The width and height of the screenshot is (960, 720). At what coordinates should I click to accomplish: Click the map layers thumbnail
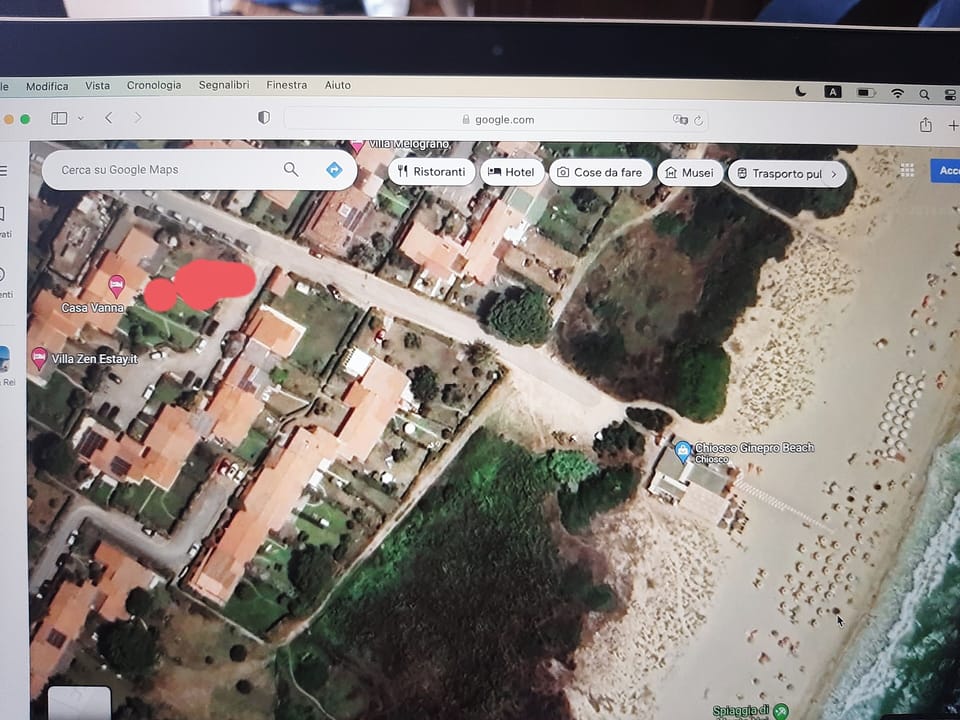pos(79,703)
